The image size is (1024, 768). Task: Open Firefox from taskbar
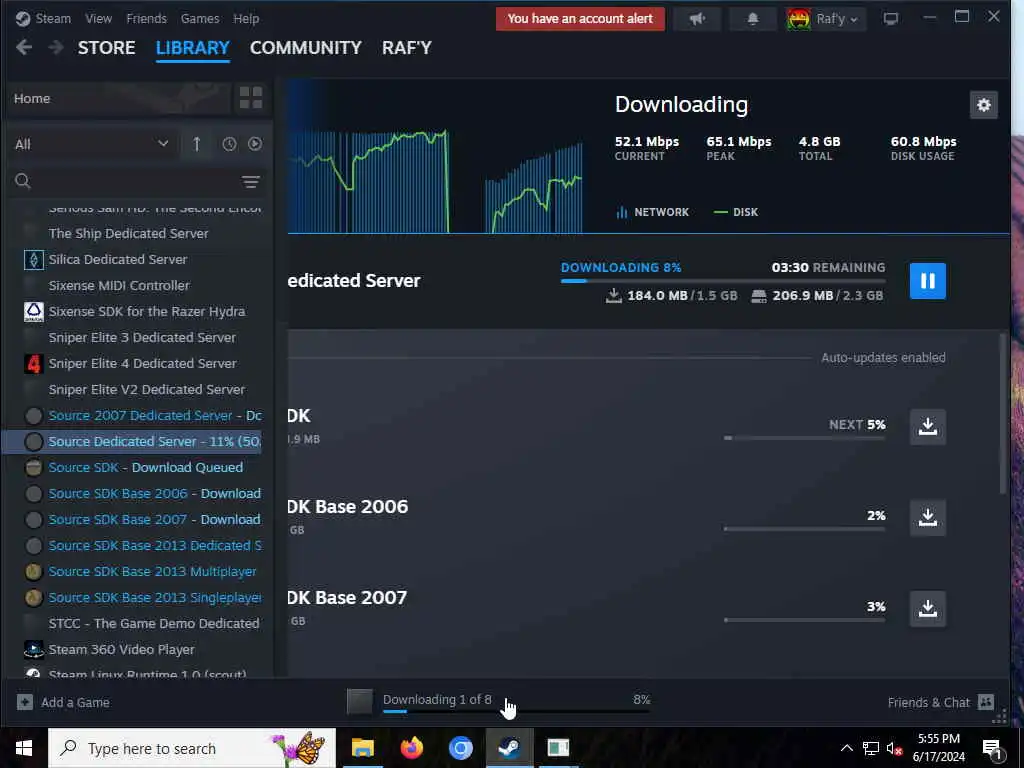(x=411, y=748)
